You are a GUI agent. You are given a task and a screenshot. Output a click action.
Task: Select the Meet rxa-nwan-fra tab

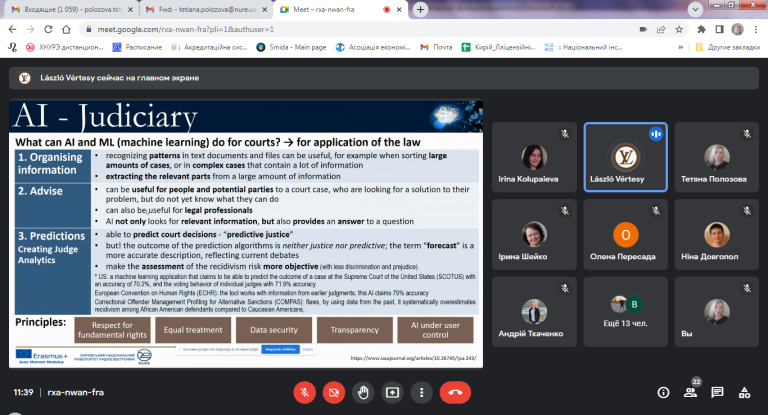point(332,9)
